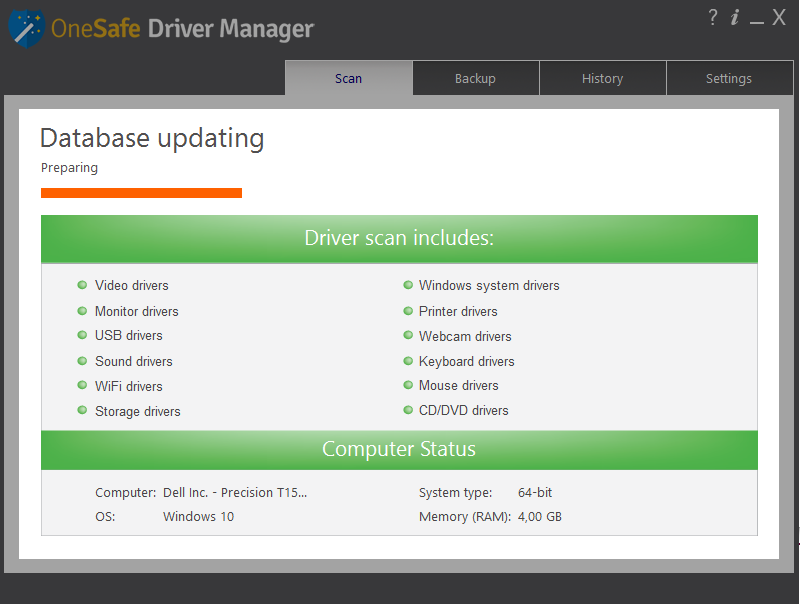
Task: Close the window with the X
Action: [779, 18]
